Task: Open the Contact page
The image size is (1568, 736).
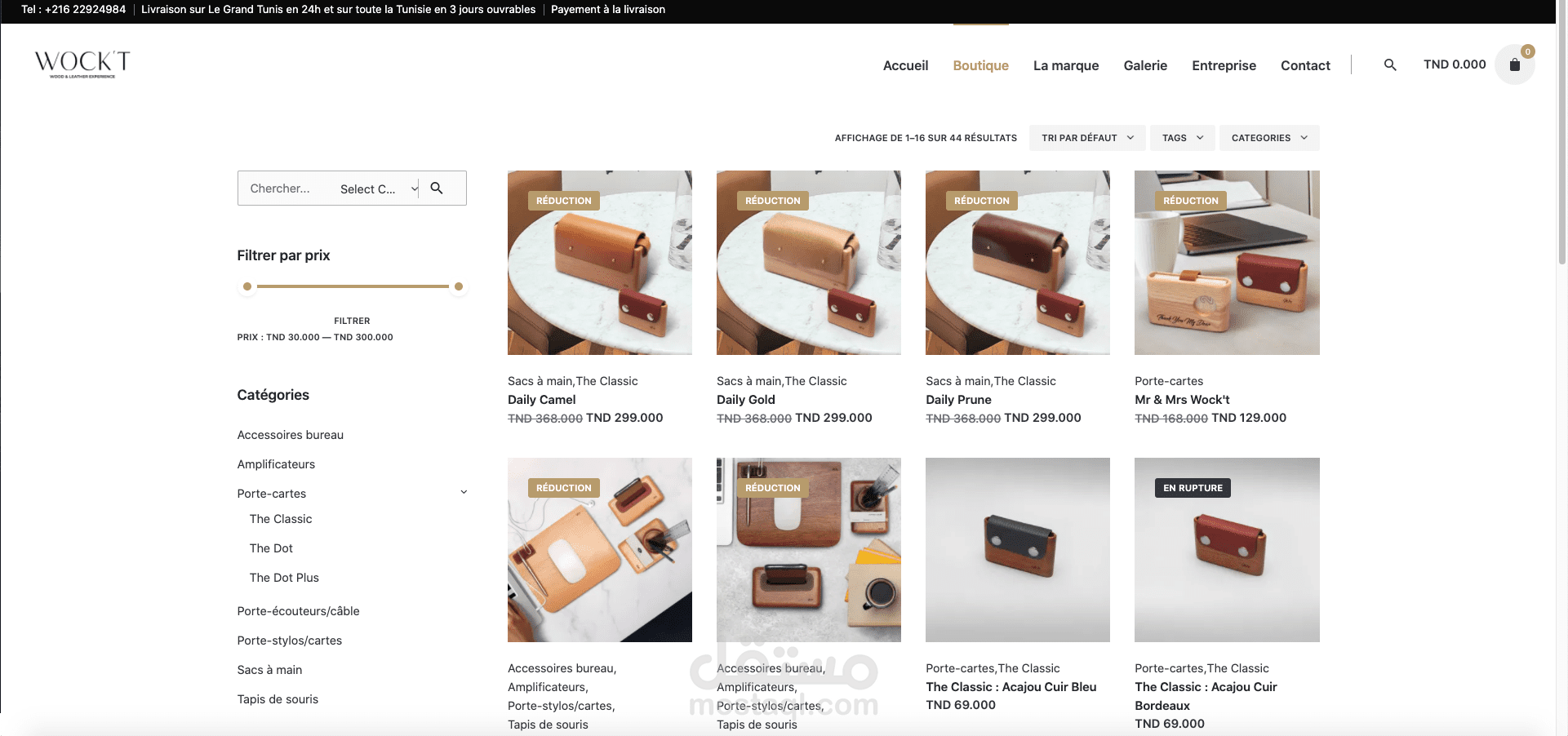Action: [1305, 65]
